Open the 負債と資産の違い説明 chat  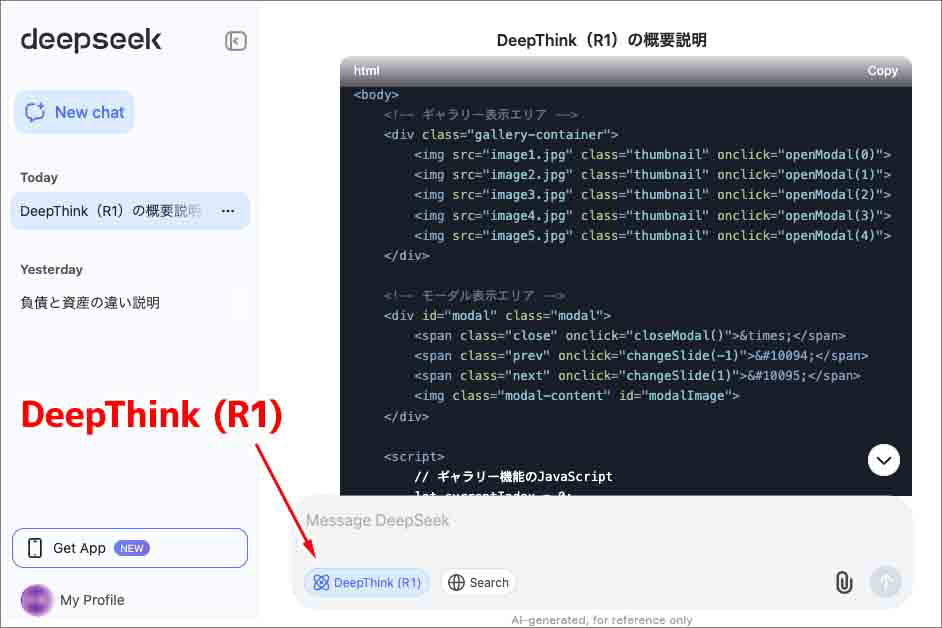coord(90,302)
